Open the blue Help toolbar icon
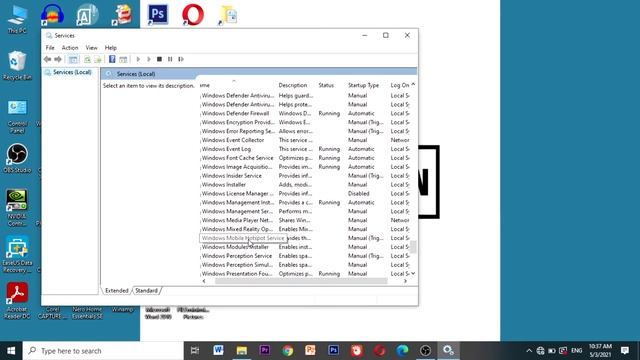Viewport: 640px width, 360px height. click(x=112, y=59)
